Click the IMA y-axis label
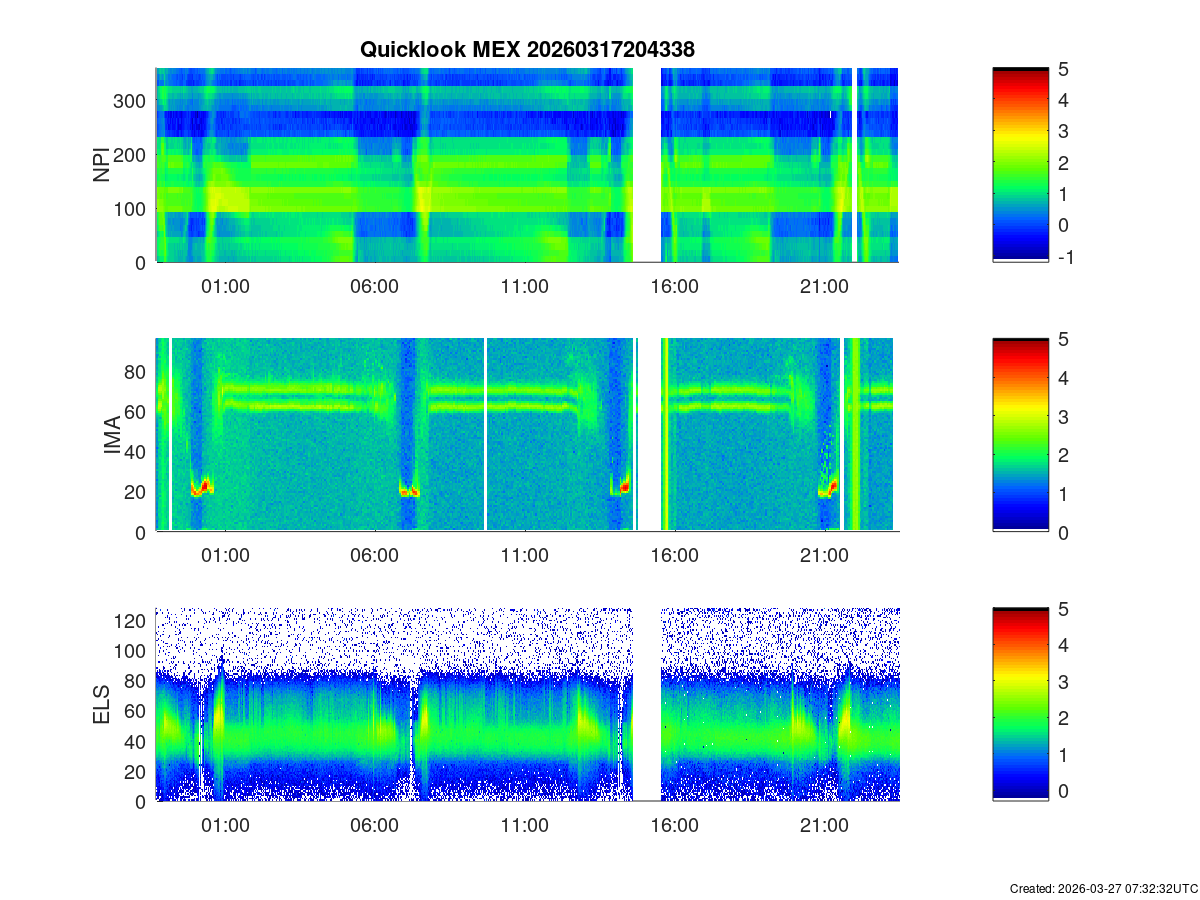This screenshot has width=1200, height=900. (112, 436)
